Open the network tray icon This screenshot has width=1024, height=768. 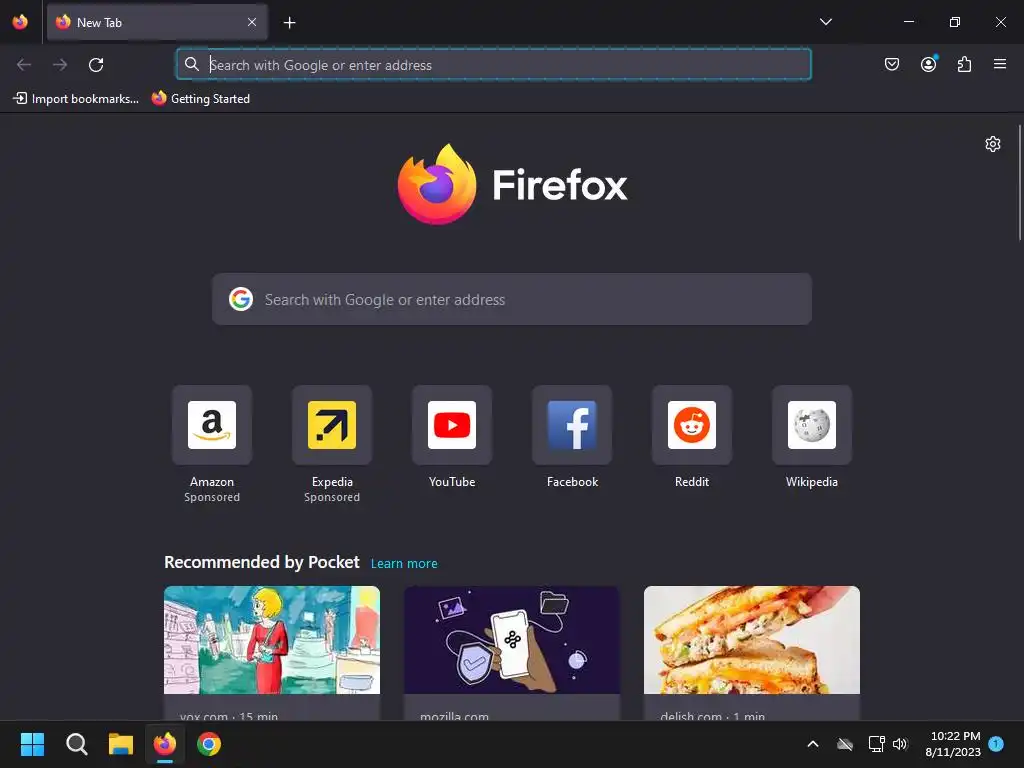tap(876, 744)
